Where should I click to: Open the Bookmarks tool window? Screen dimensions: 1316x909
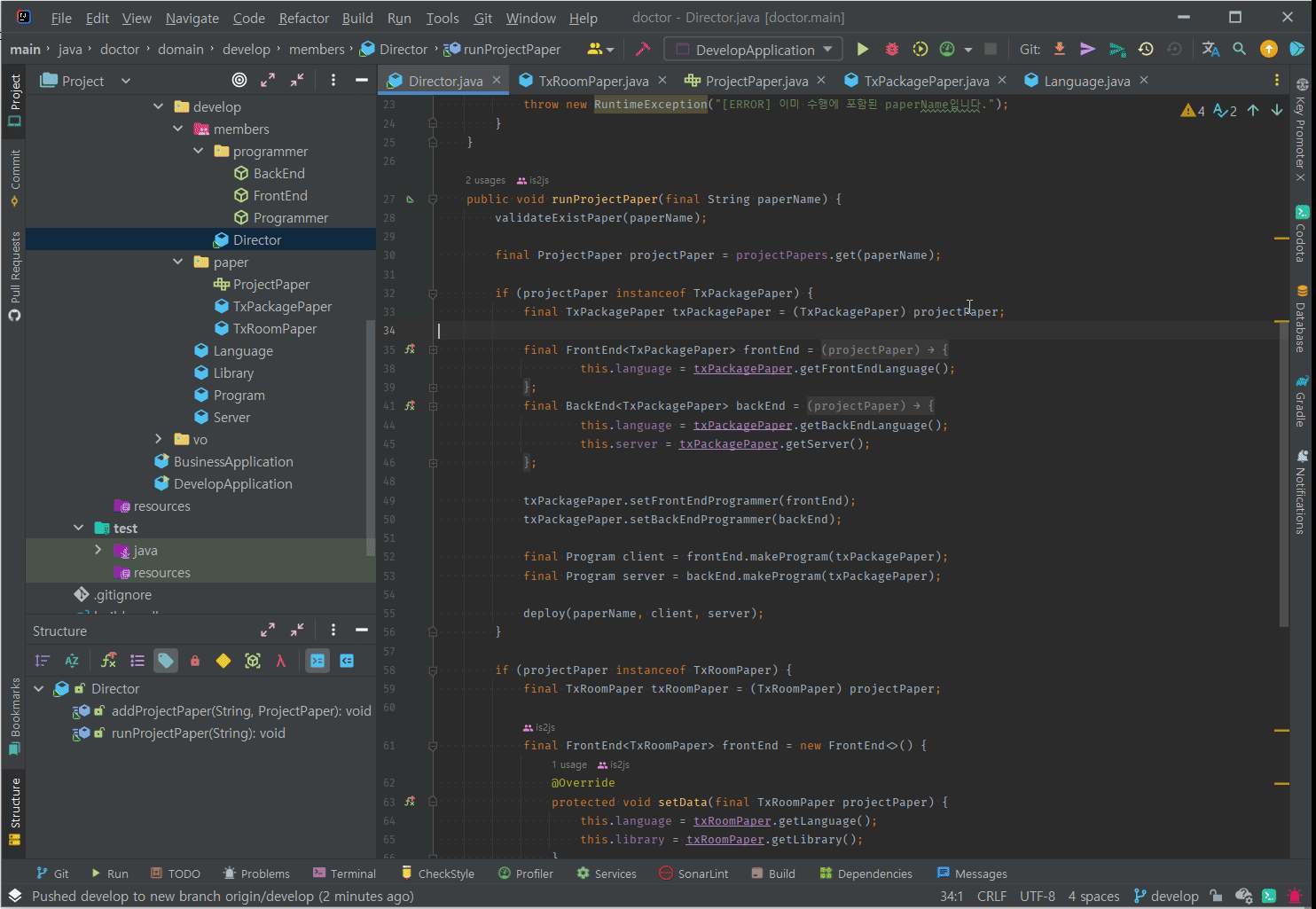pos(14,717)
